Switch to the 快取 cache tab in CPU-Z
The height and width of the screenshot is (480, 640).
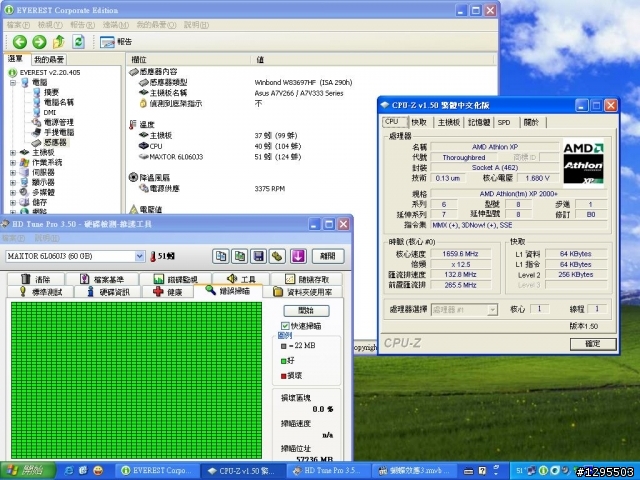420,122
